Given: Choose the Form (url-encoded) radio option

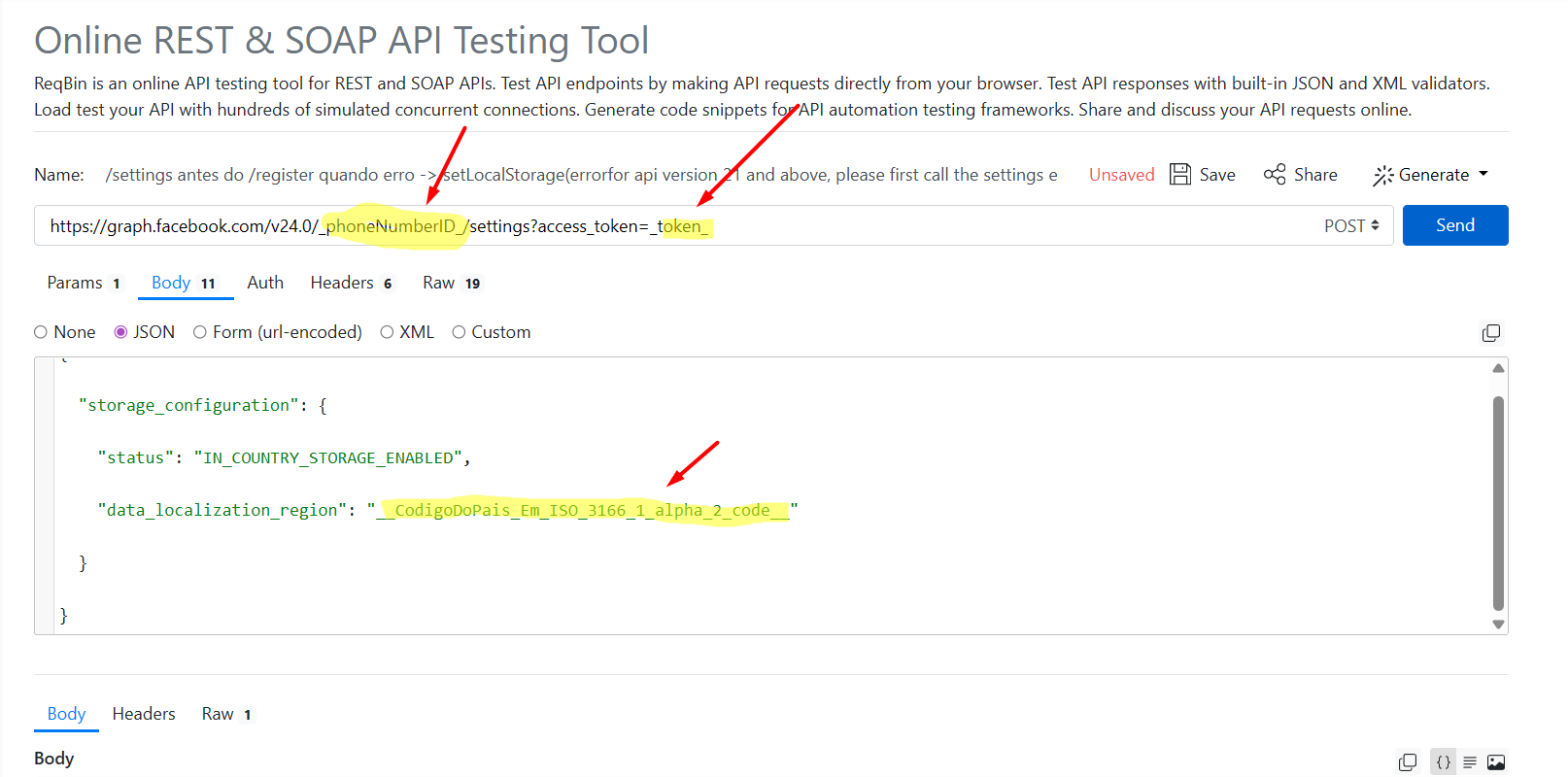Looking at the screenshot, I should (x=200, y=332).
